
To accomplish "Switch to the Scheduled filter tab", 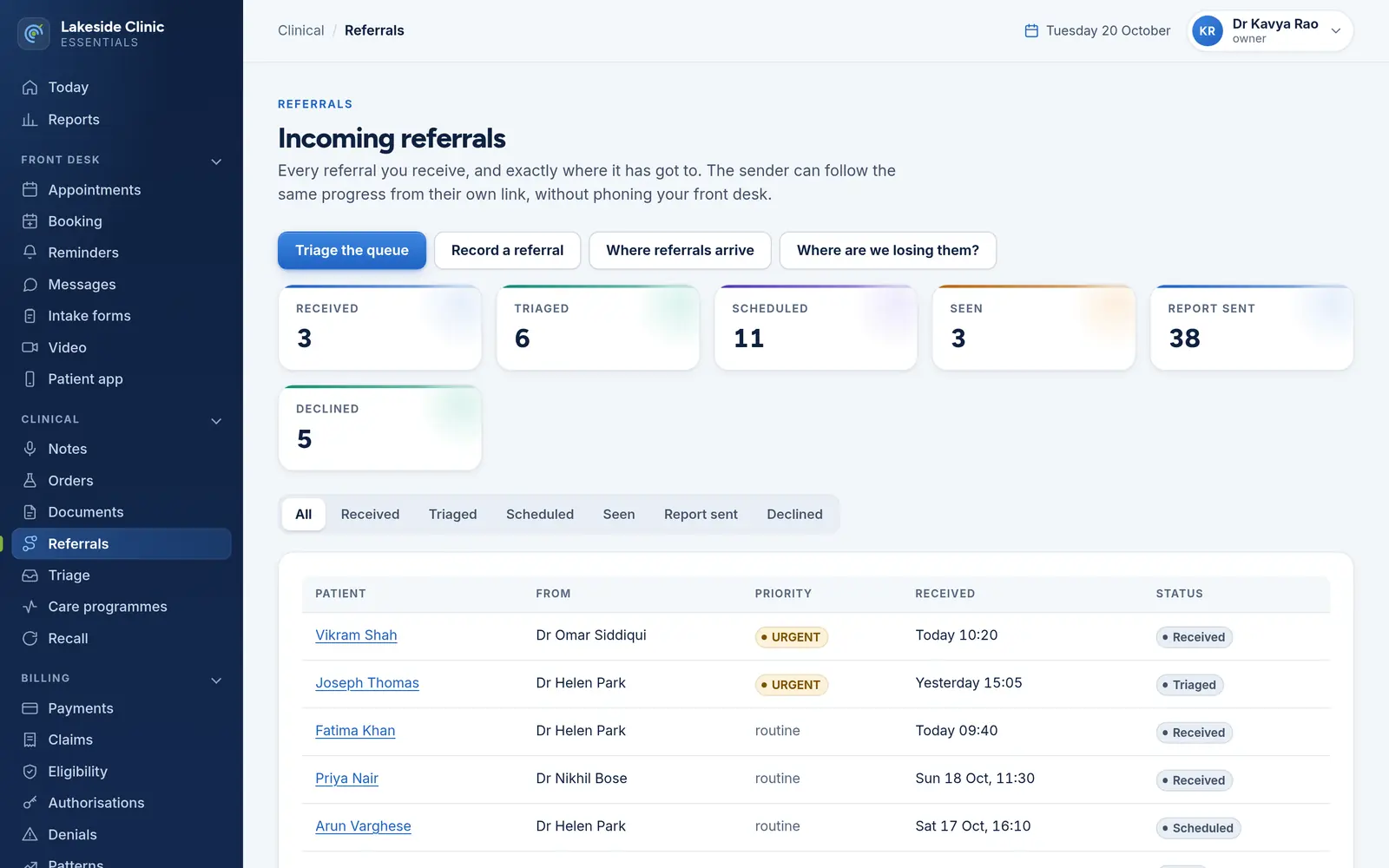I will click(540, 515).
